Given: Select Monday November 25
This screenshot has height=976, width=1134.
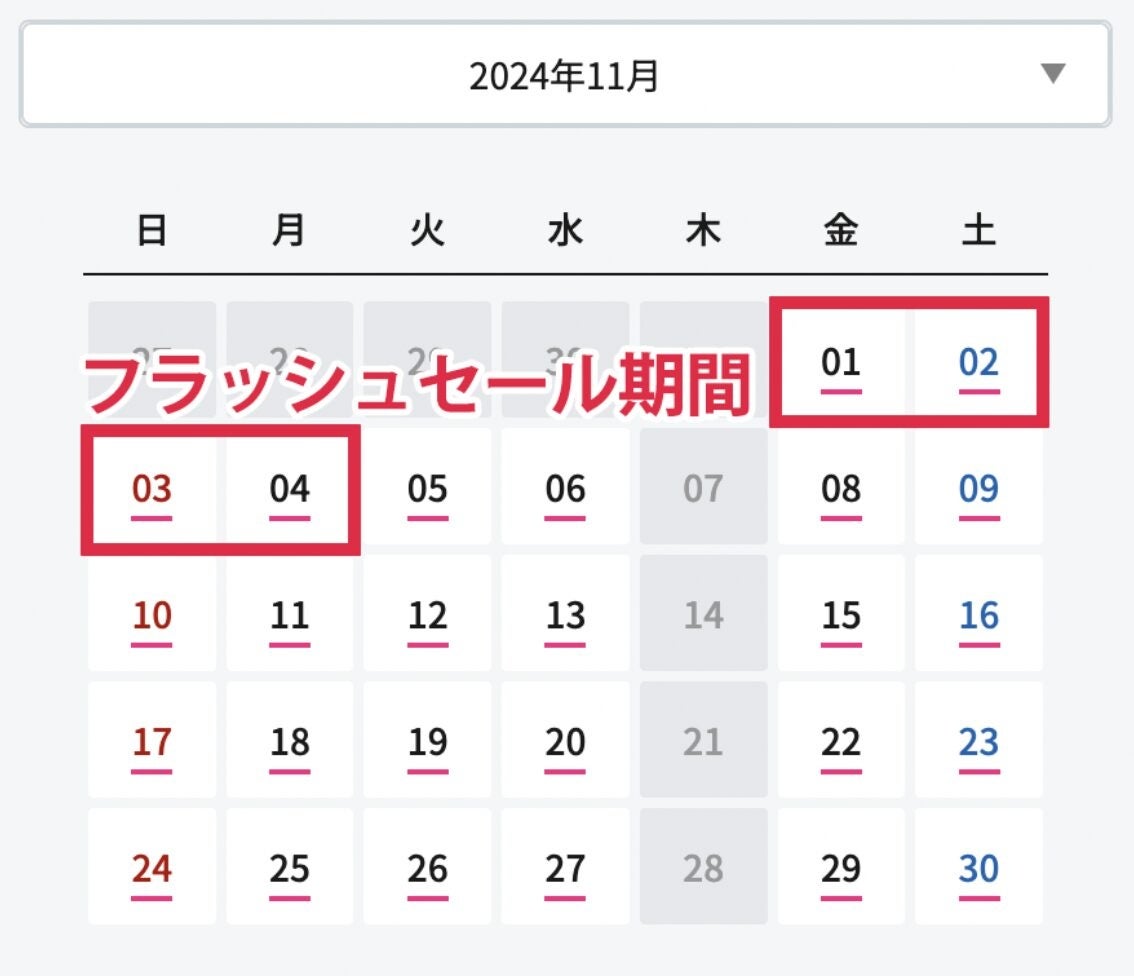Looking at the screenshot, I should click(x=290, y=868).
